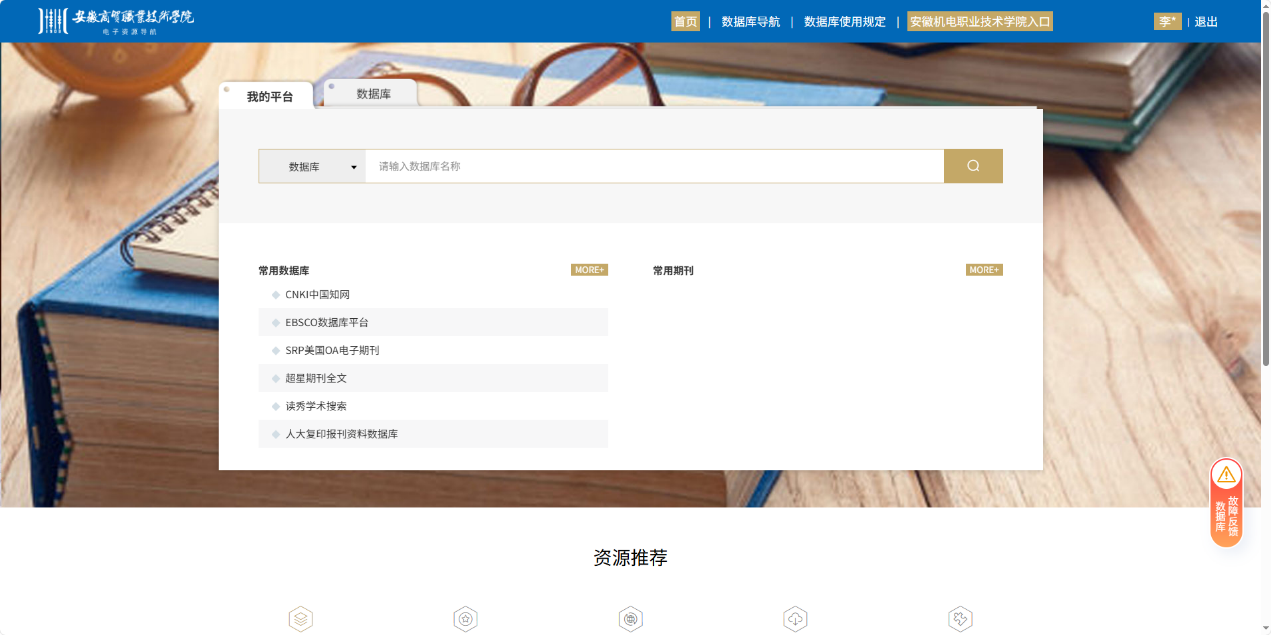1271x635 pixels.
Task: Open the 数据库故障反馈 warning widget
Action: [x=1226, y=503]
